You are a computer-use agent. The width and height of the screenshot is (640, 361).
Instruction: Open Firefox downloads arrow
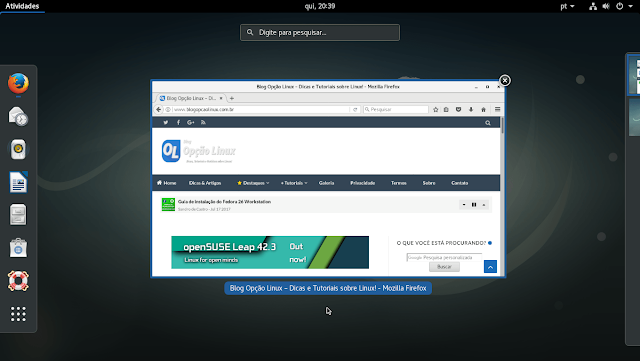[x=471, y=109]
